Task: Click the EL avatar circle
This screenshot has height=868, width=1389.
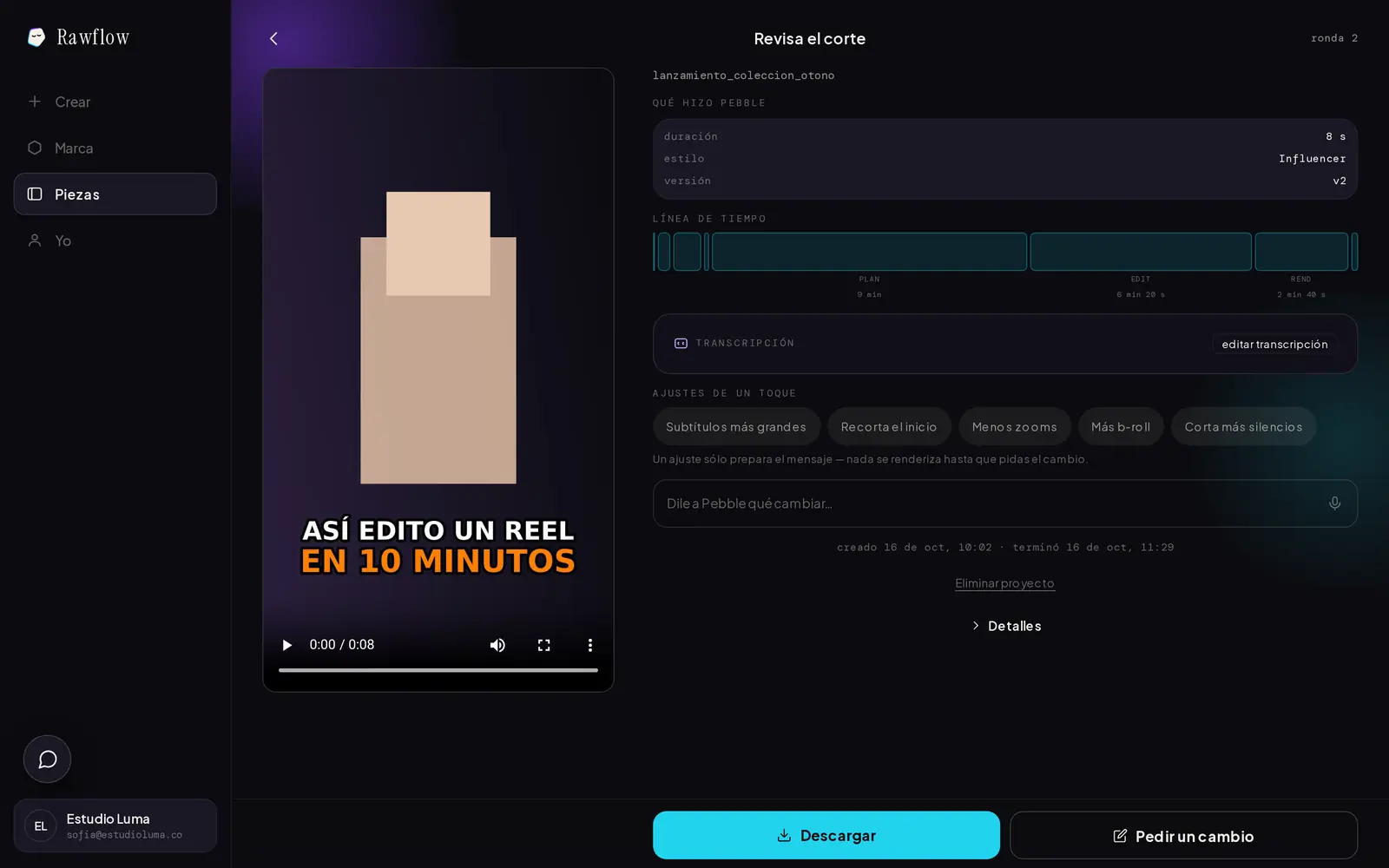Action: point(41,826)
